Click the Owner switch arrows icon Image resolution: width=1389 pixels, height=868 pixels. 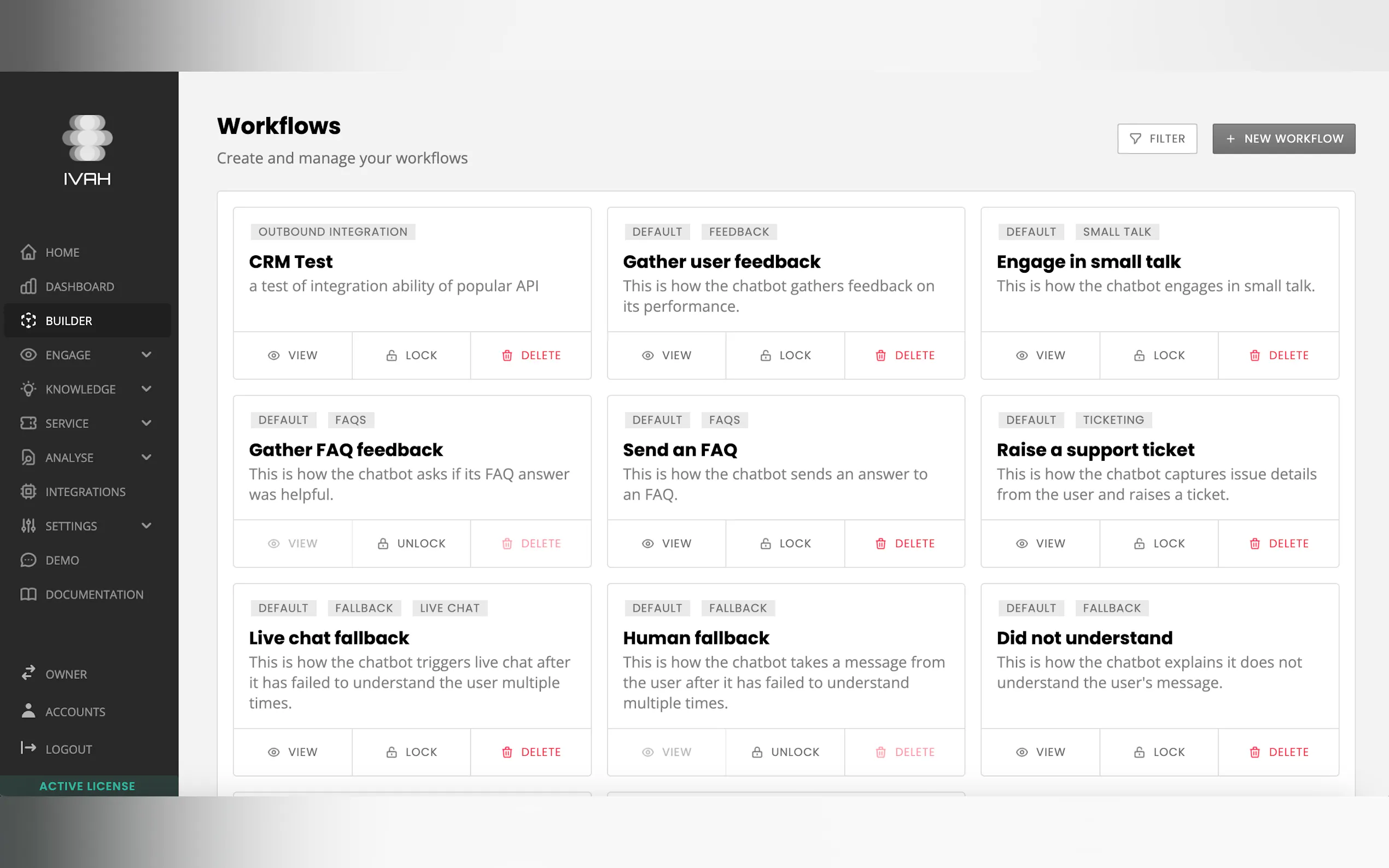tap(28, 673)
